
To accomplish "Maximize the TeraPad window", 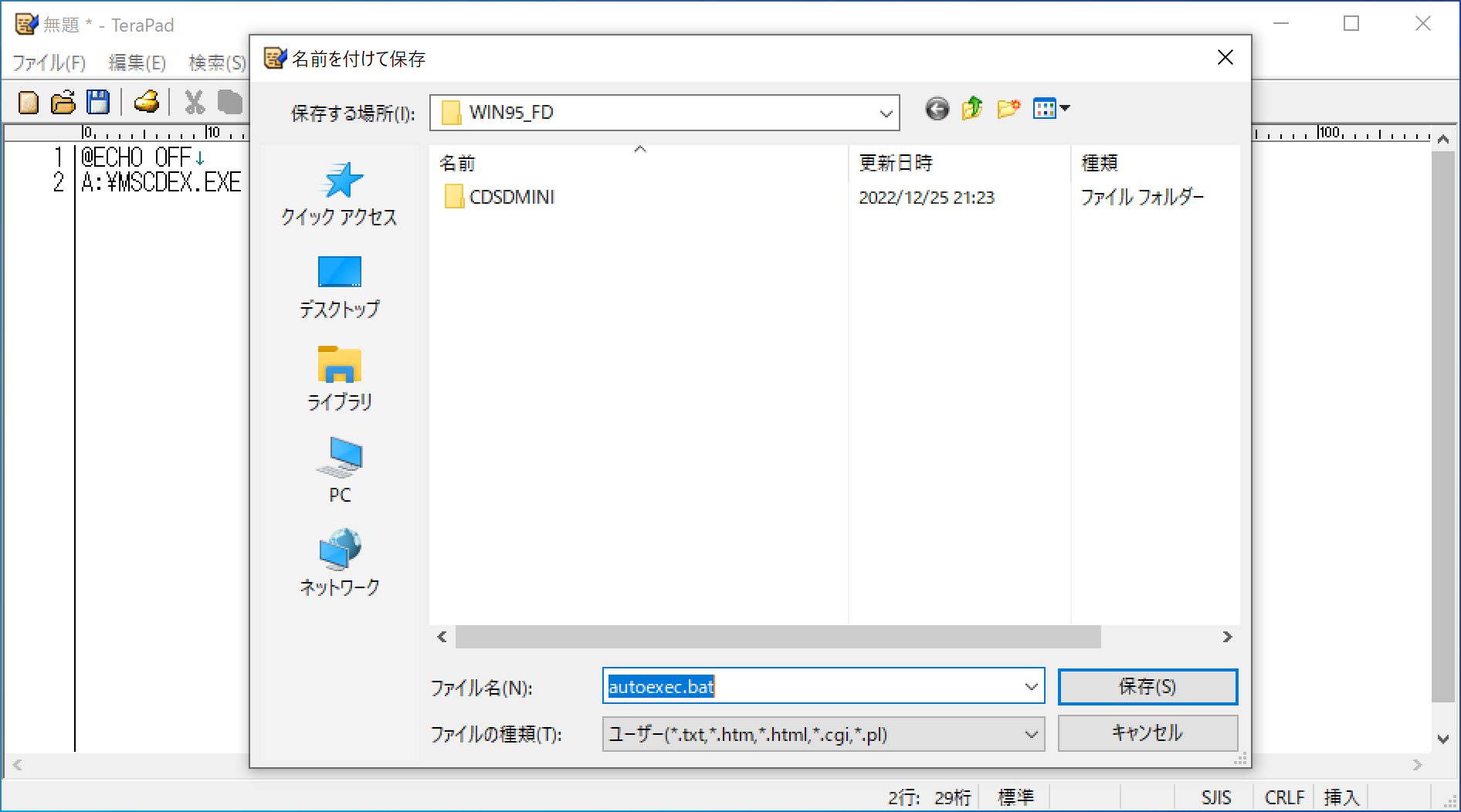I will (x=1351, y=24).
